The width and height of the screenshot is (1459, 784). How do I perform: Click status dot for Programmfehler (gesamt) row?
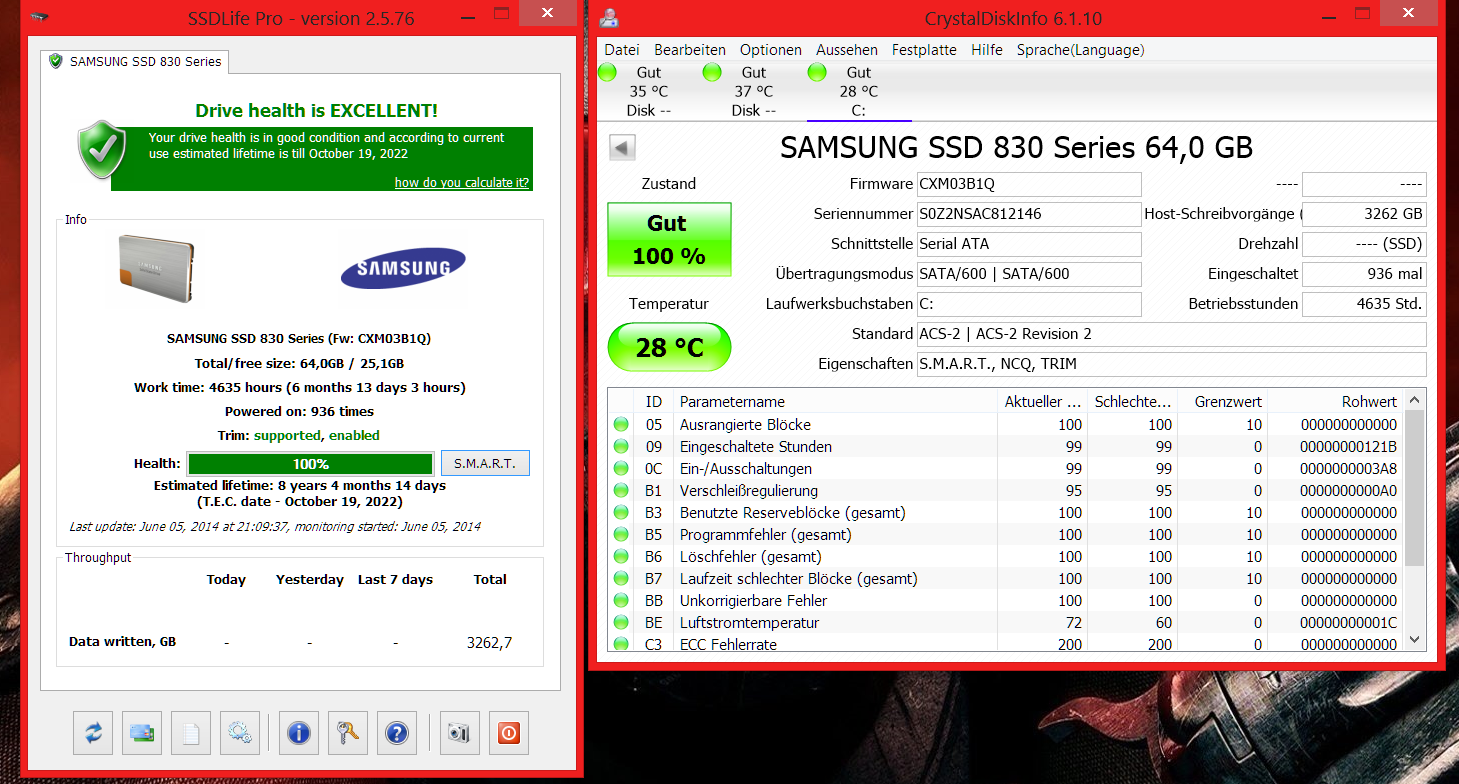click(x=622, y=535)
